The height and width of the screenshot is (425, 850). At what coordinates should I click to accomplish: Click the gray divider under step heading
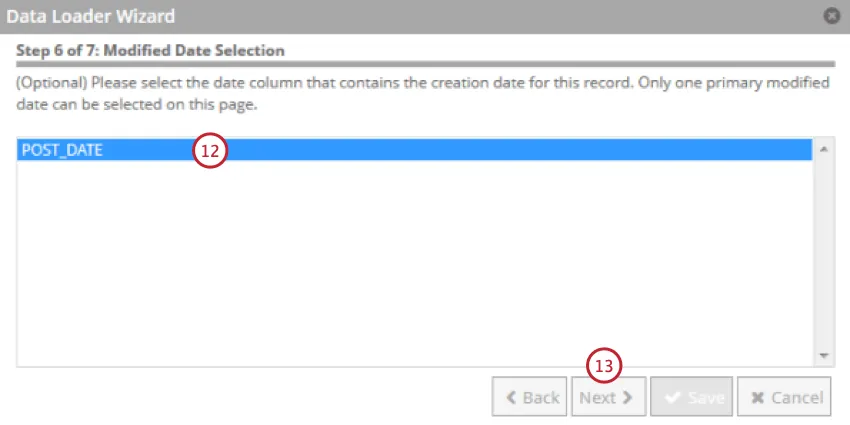(424, 63)
